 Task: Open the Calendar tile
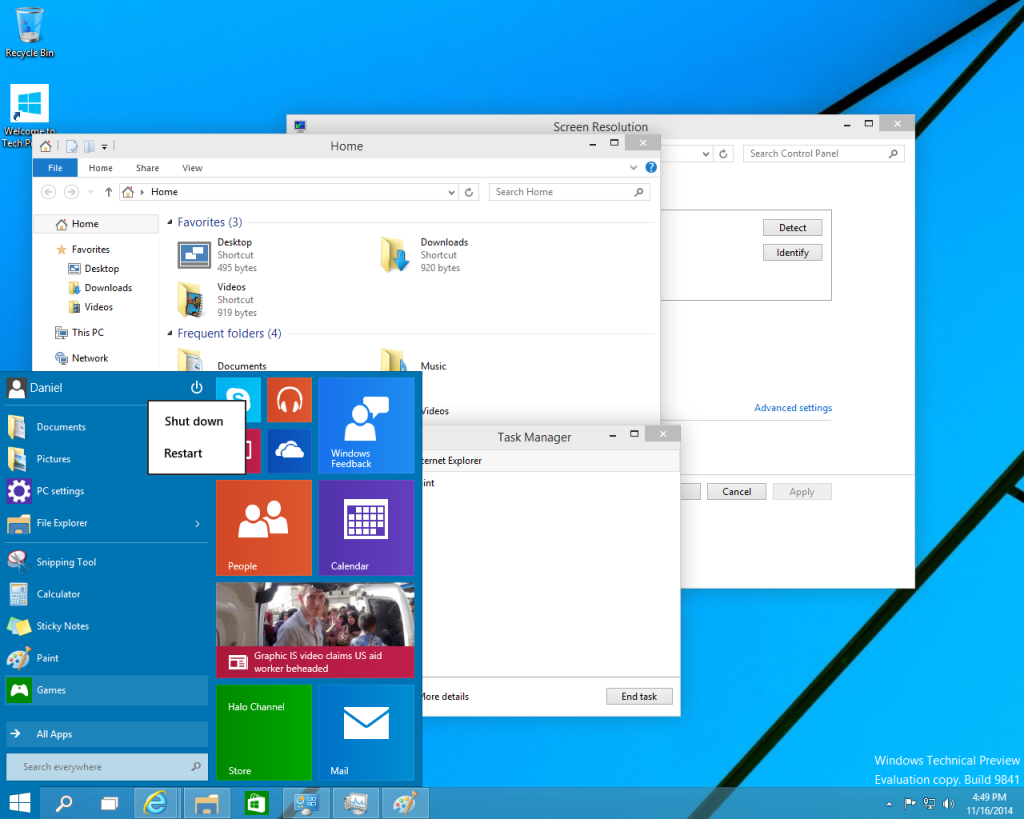point(364,528)
